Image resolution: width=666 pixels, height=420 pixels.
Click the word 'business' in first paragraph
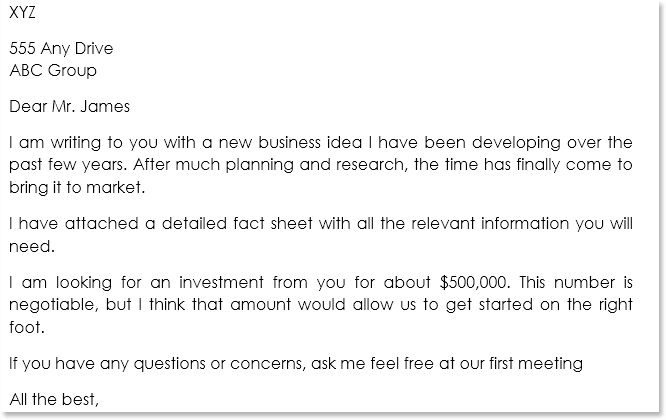point(289,142)
